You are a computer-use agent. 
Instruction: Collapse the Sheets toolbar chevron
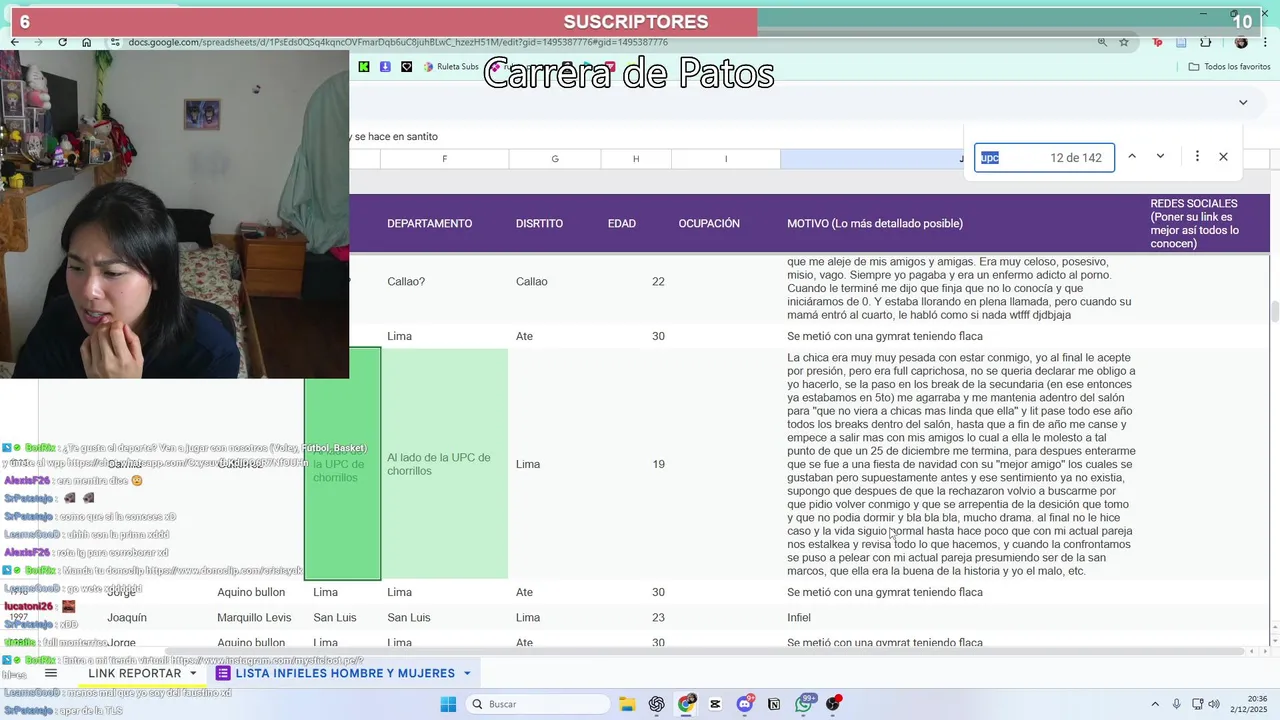point(1243,102)
